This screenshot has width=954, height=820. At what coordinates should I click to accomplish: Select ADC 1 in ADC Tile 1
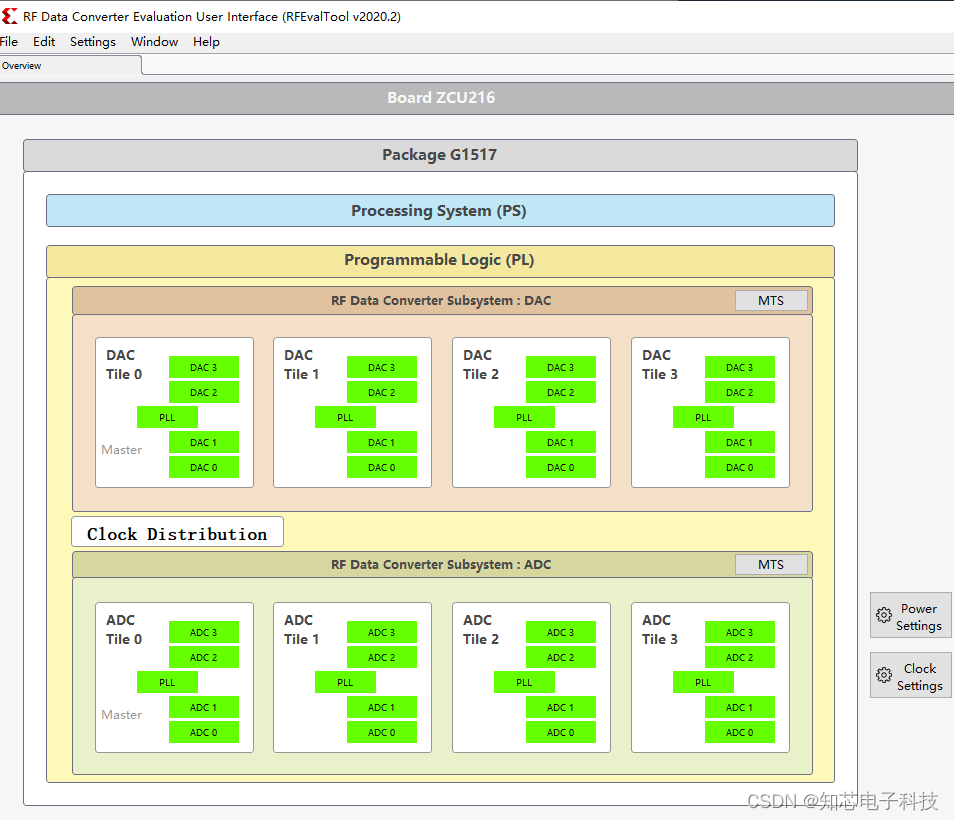(x=381, y=707)
